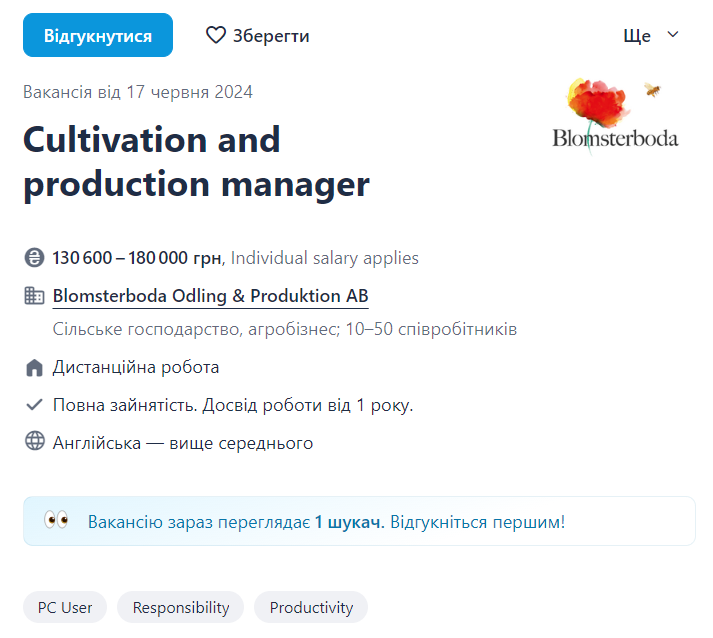Click the globe language icon
This screenshot has width=713, height=638.
pyautogui.click(x=35, y=442)
